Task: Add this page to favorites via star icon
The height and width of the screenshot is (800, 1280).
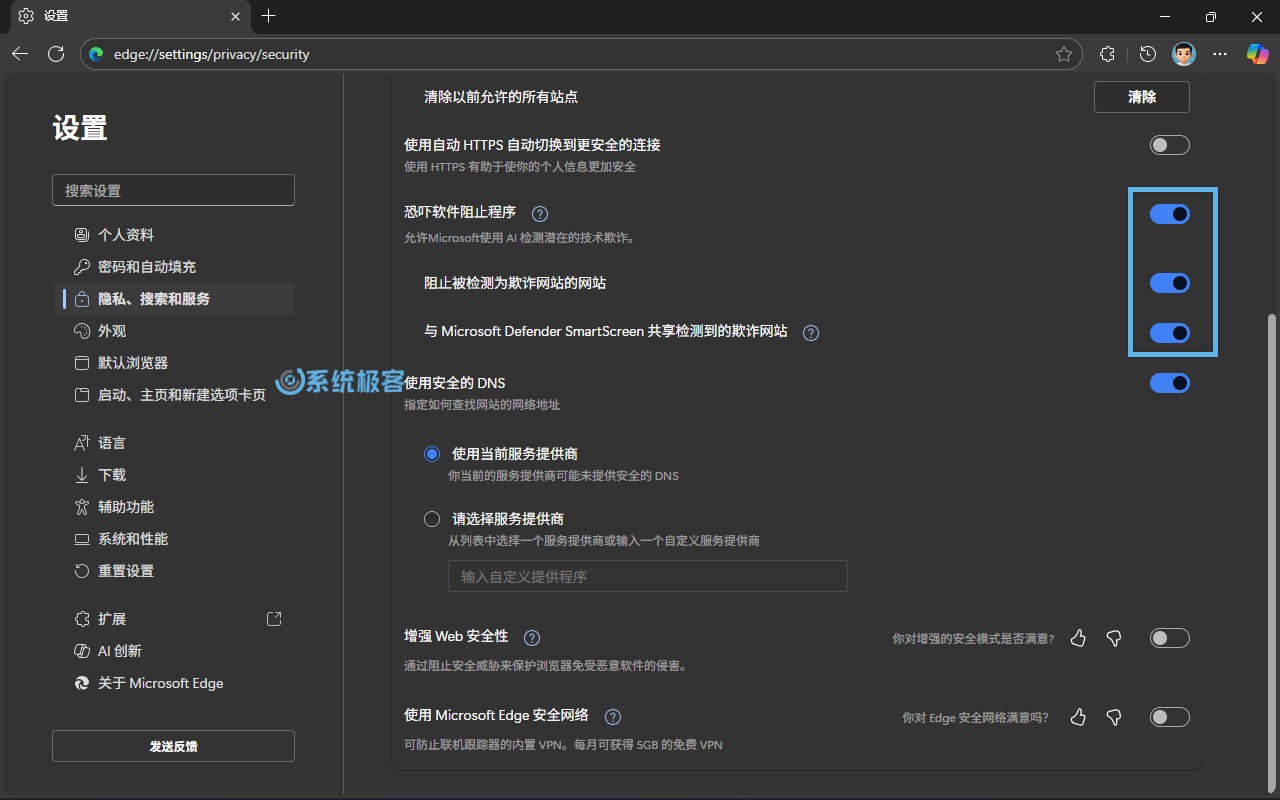Action: 1066,54
